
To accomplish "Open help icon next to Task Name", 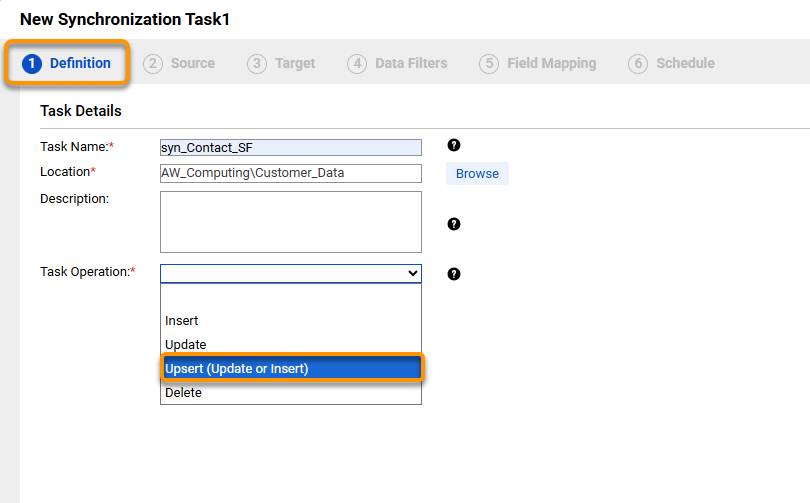I will click(454, 145).
